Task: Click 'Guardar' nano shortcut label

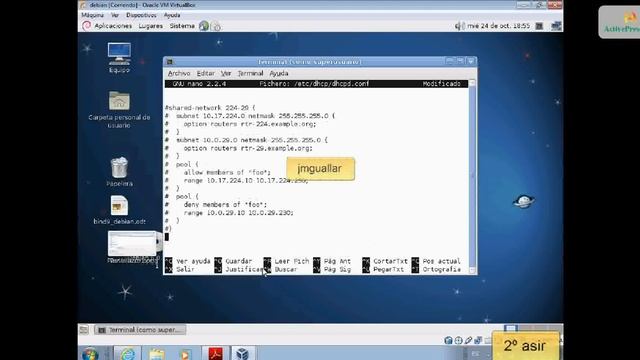Action: pos(239,261)
